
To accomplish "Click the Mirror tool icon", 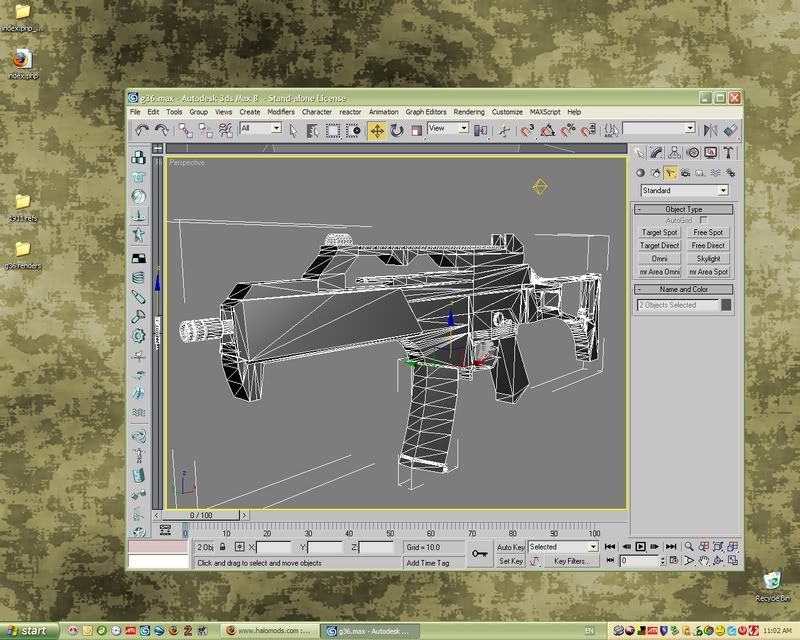I will click(x=710, y=131).
